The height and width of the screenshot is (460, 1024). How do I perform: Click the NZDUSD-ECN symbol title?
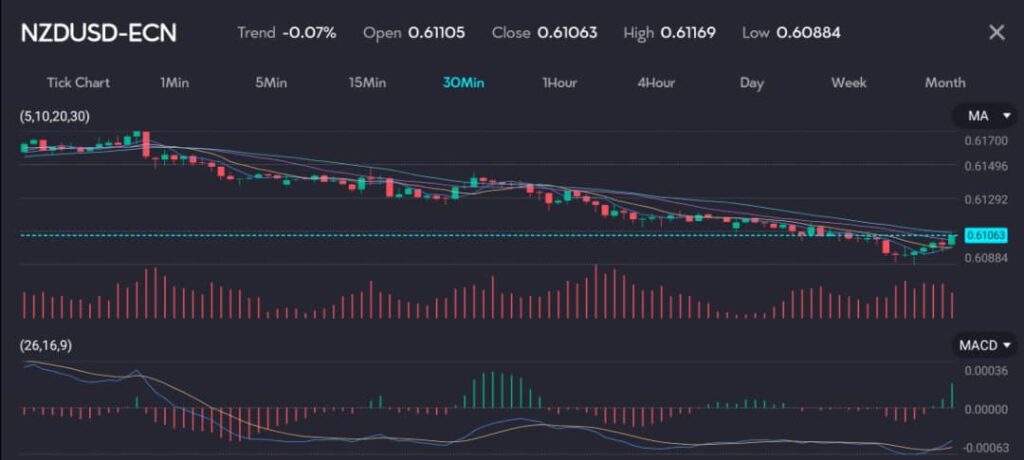[99, 32]
